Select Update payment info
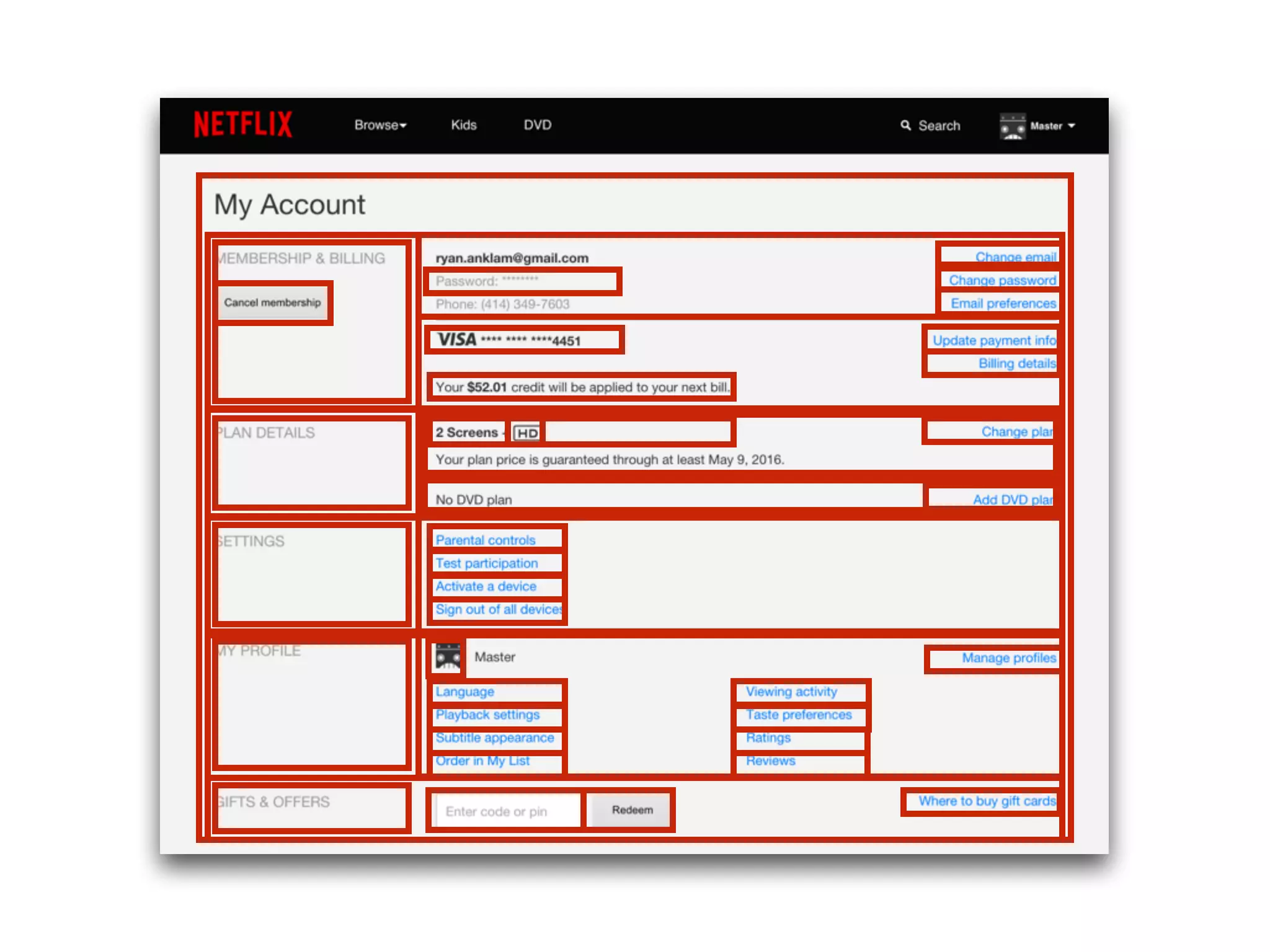This screenshot has height=952, width=1270. tap(993, 340)
